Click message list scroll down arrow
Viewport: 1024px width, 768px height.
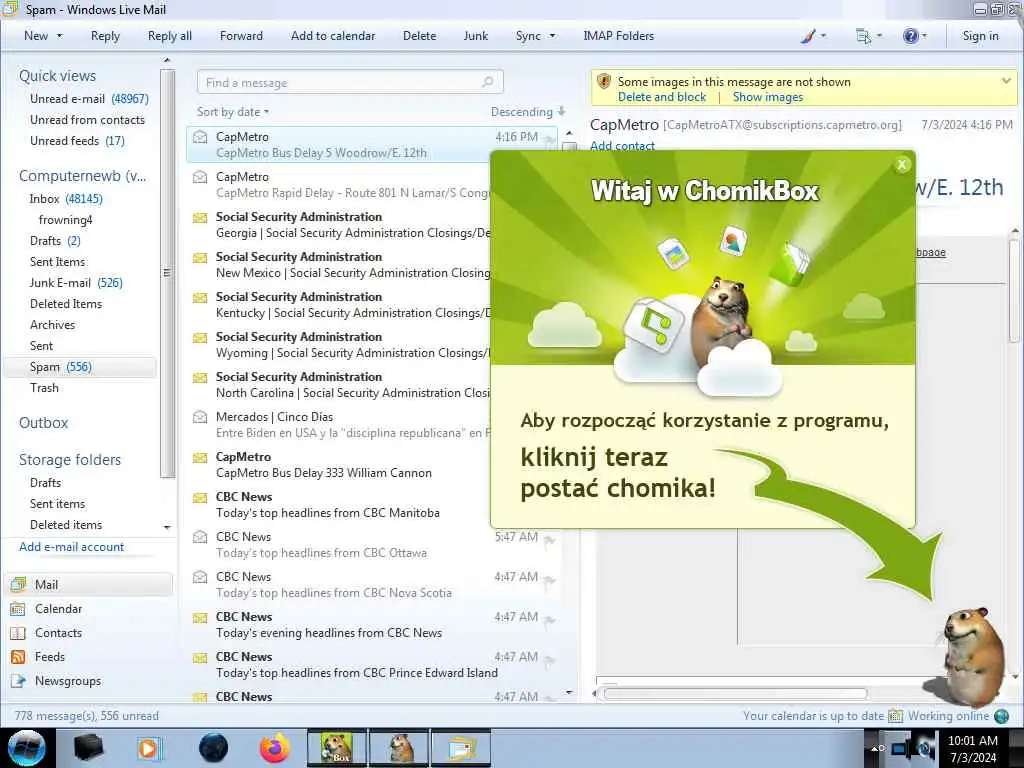coord(569,692)
